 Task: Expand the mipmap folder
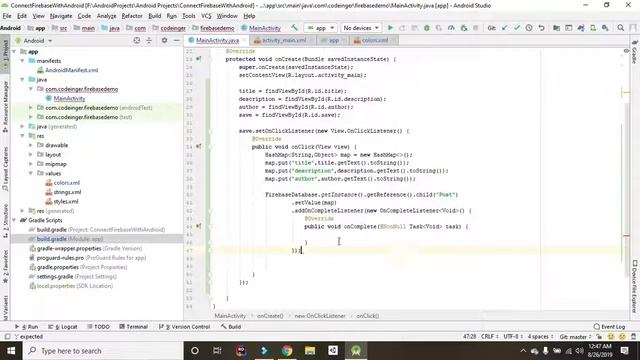31,164
